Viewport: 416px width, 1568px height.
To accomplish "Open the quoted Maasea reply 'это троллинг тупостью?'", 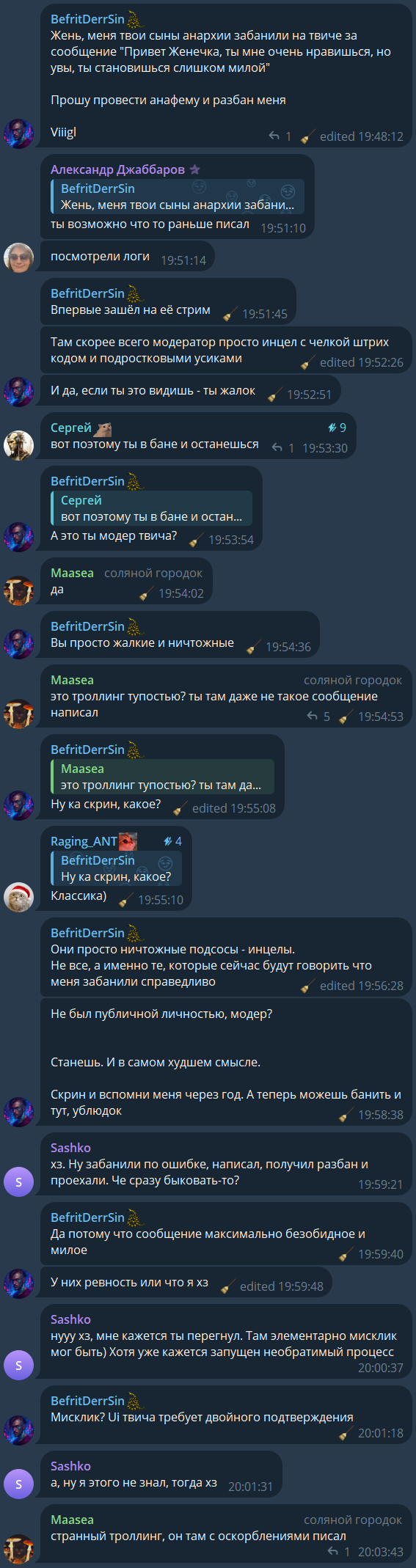I will point(162,777).
